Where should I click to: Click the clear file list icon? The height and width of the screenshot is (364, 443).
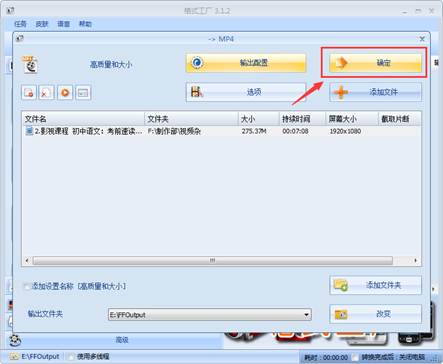[x=46, y=92]
